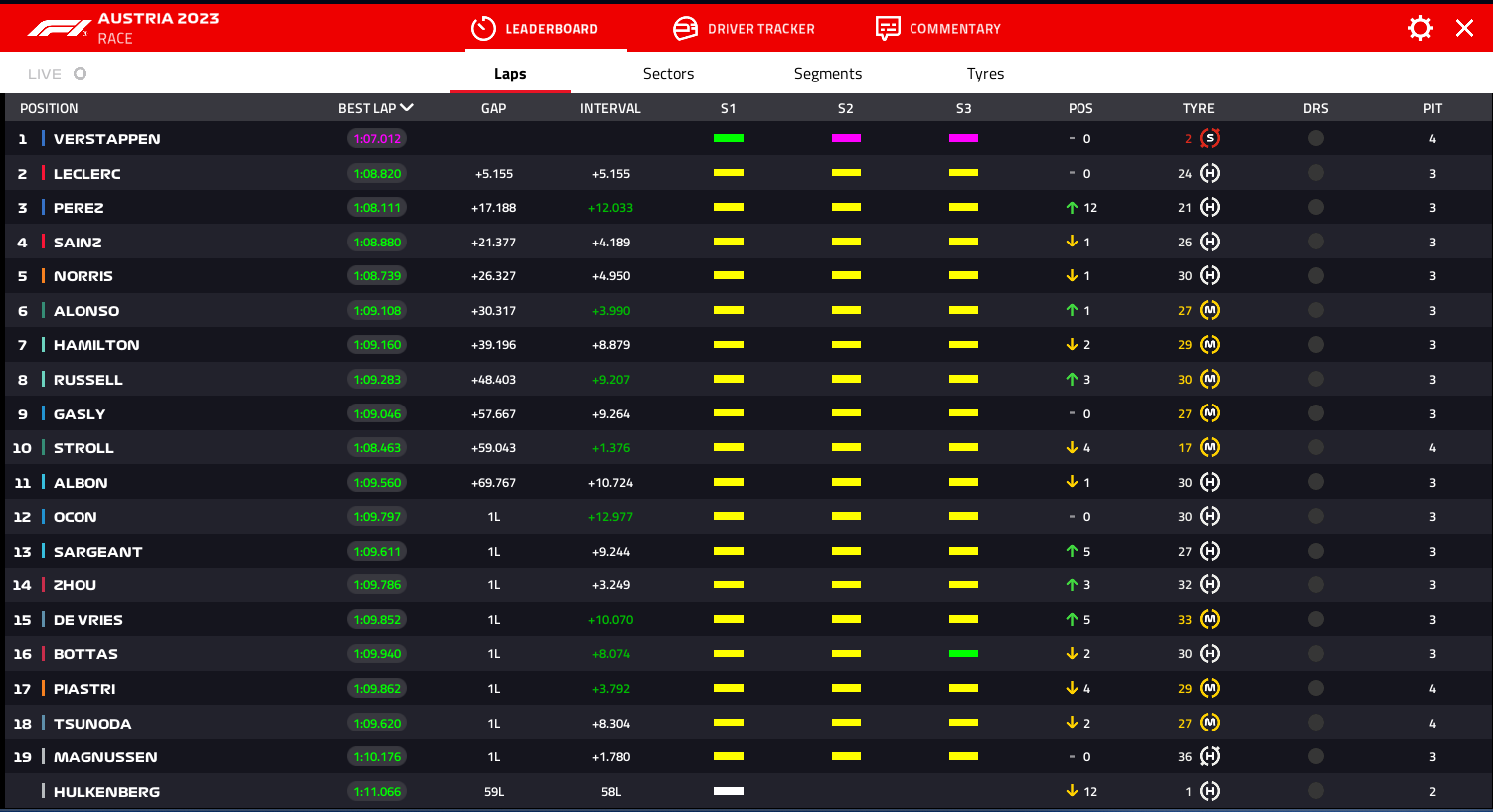The width and height of the screenshot is (1493, 812).
Task: Click Verstappen's DRS indicator dot
Action: (x=1316, y=138)
